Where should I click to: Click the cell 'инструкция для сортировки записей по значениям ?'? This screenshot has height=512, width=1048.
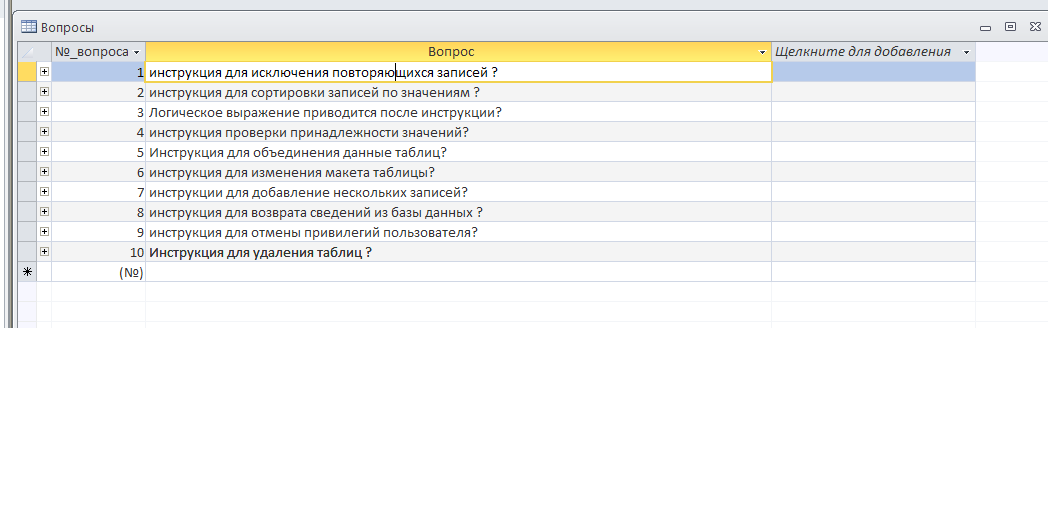pos(458,92)
